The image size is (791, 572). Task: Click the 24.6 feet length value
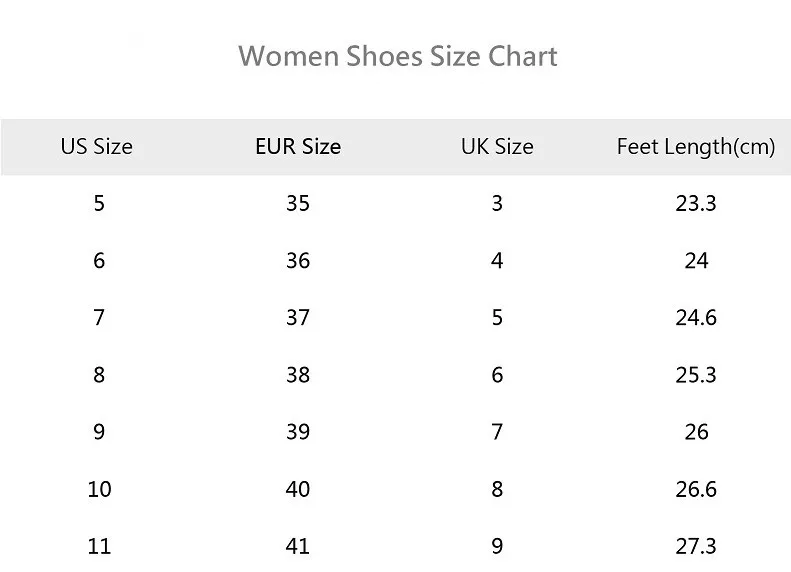point(696,318)
